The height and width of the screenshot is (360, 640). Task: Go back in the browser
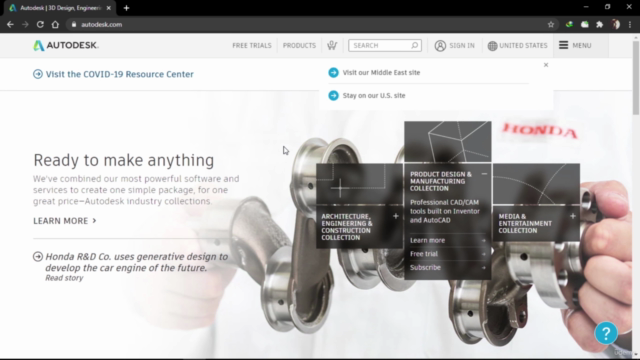10,24
